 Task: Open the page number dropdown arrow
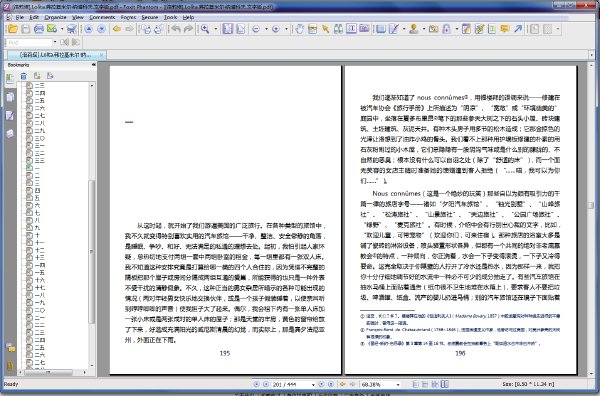point(313,385)
